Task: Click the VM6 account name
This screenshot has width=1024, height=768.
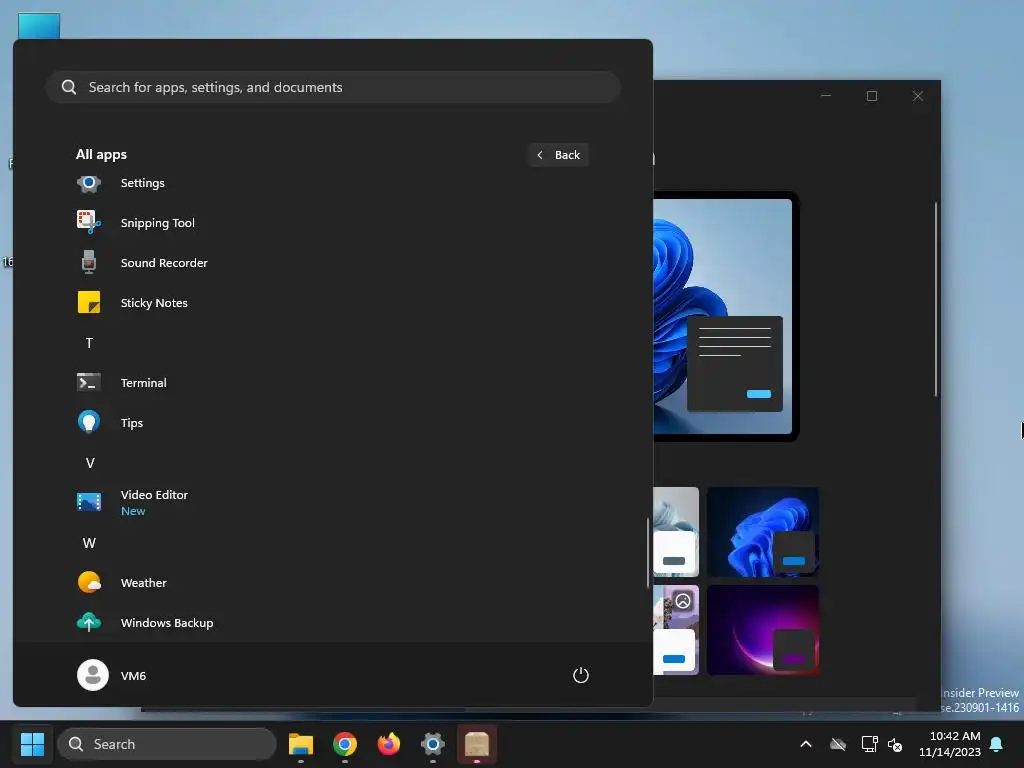Action: (133, 676)
